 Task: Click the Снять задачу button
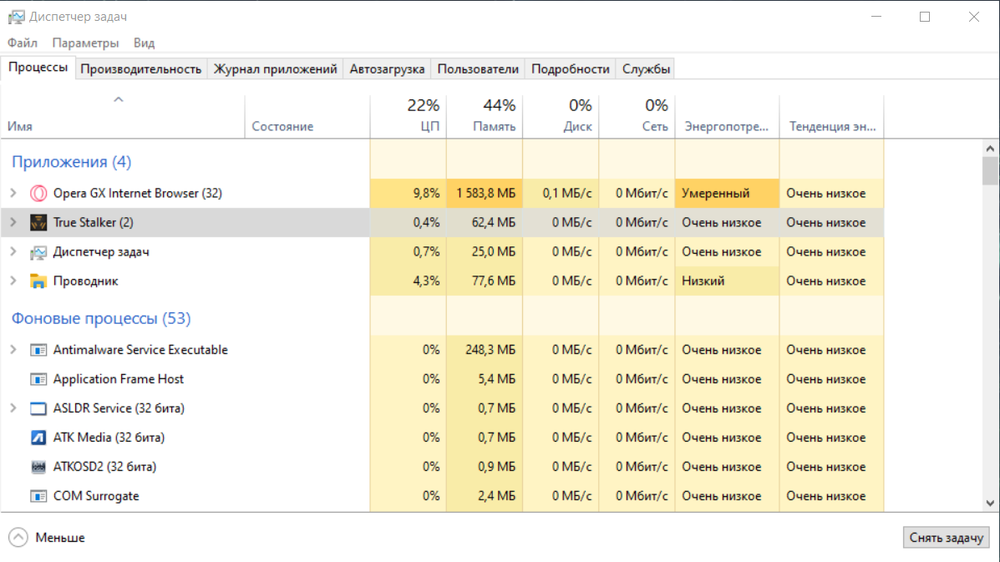(x=946, y=537)
